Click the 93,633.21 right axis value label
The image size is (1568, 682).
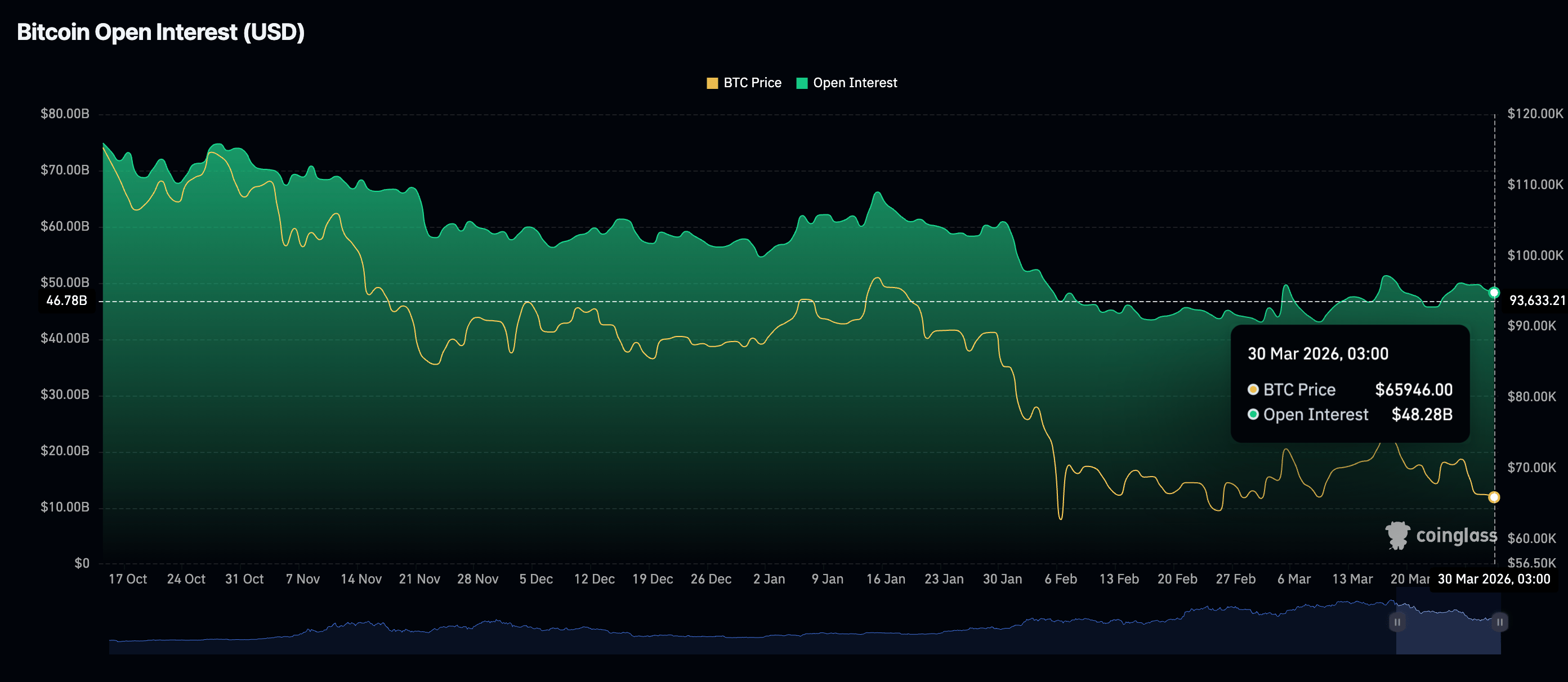pyautogui.click(x=1536, y=300)
